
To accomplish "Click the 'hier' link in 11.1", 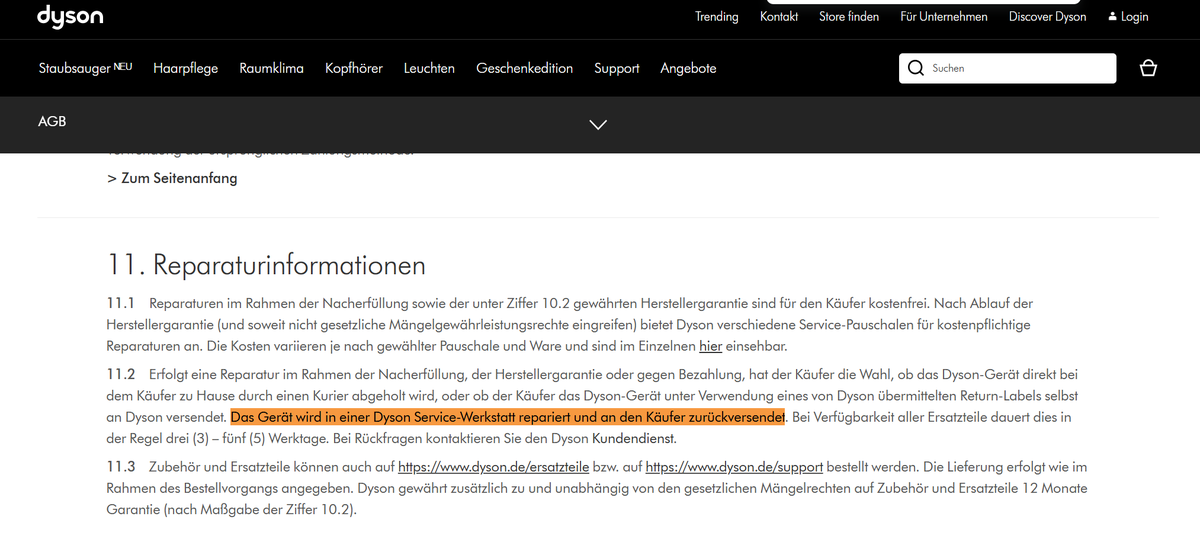I will (x=710, y=346).
